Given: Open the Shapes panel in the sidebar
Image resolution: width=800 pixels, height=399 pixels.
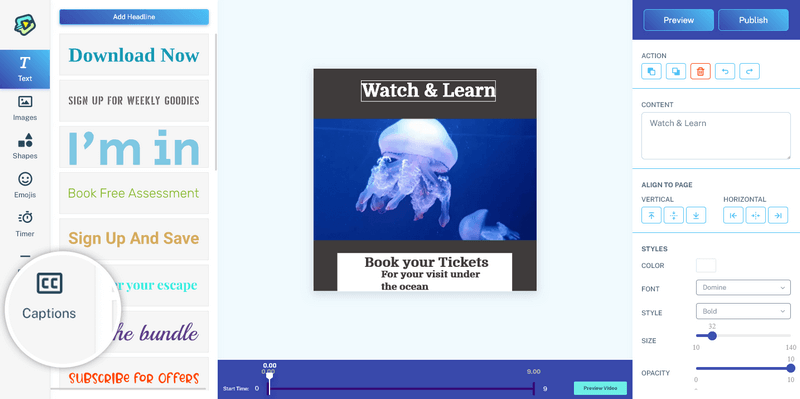Looking at the screenshot, I should tap(25, 147).
